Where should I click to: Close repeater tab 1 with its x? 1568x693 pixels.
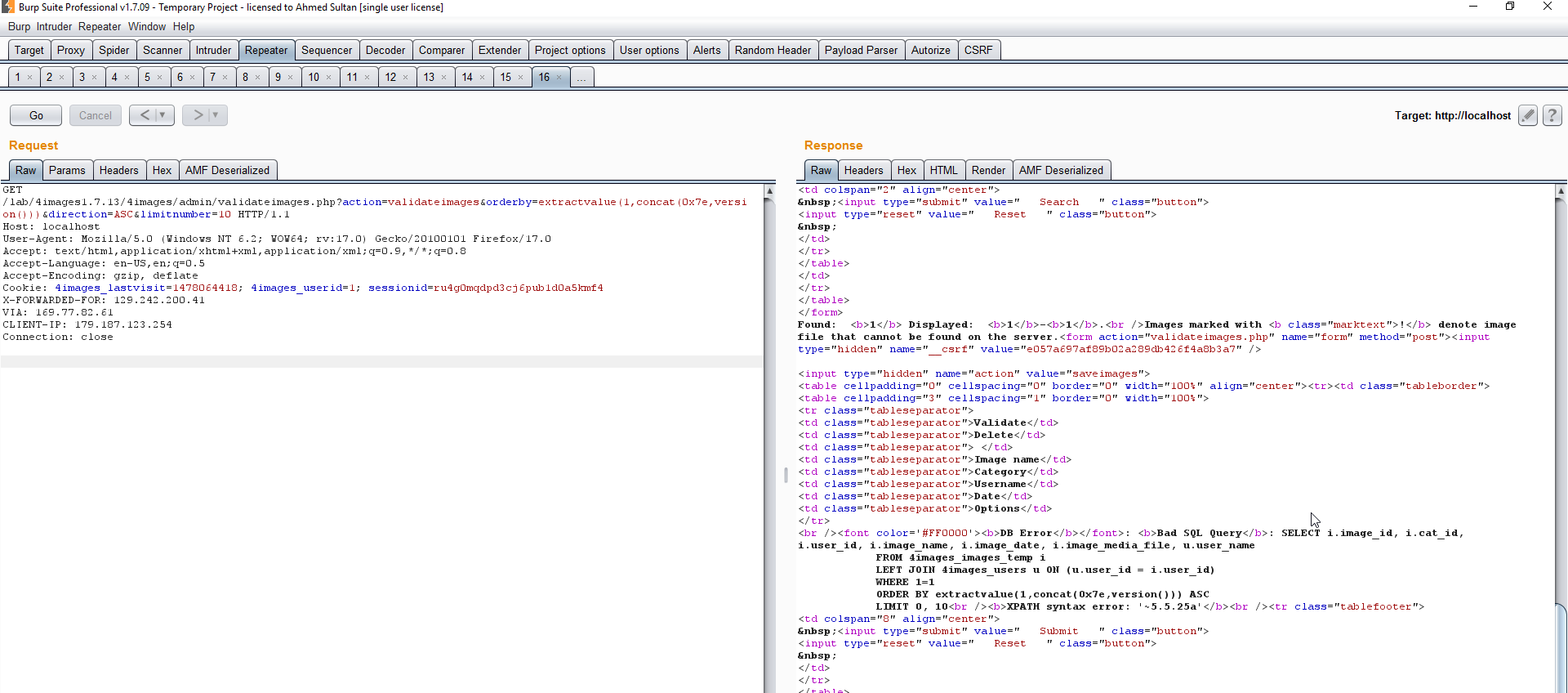coord(30,78)
